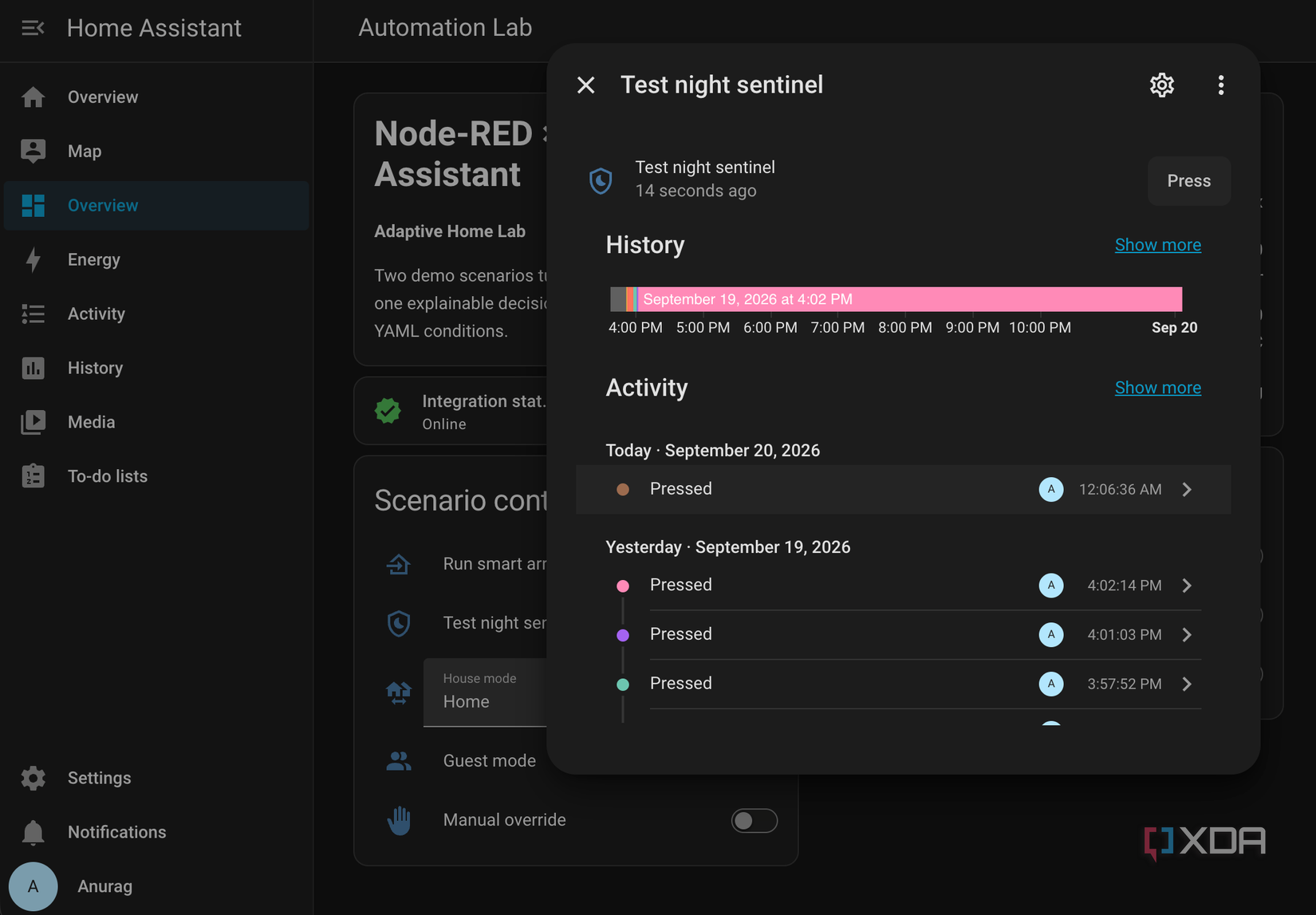Click user avatar on 4:02:14 PM entry
The image size is (1316, 915).
click(1051, 586)
